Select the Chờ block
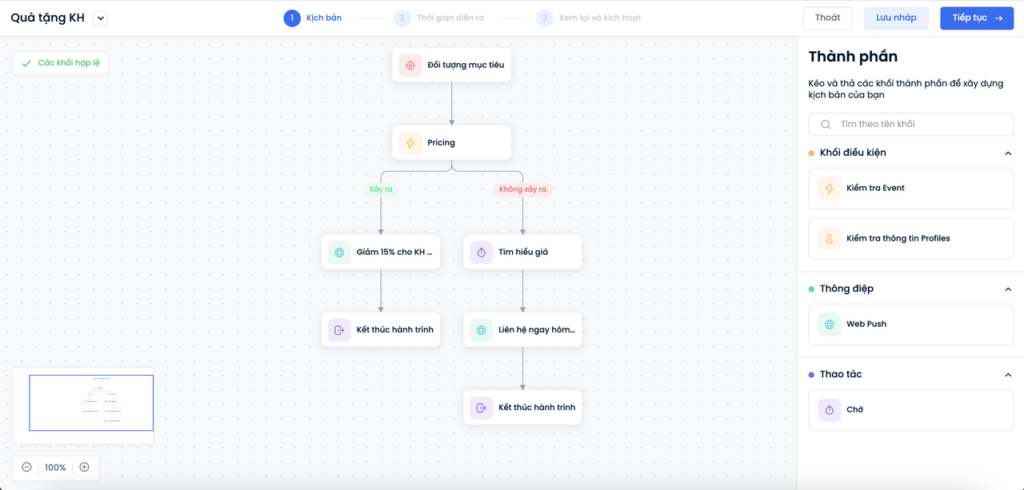The width and height of the screenshot is (1024, 490). pyautogui.click(x=911, y=410)
